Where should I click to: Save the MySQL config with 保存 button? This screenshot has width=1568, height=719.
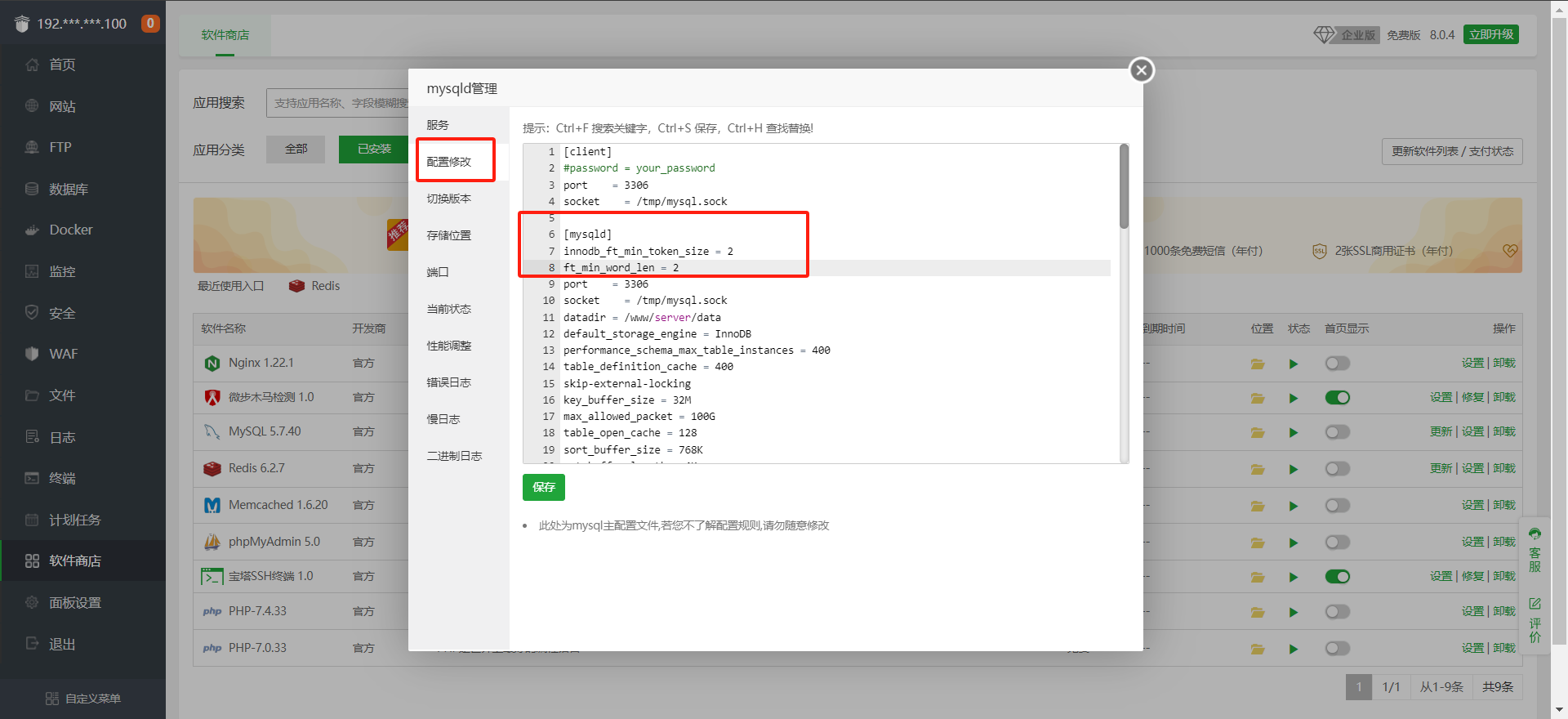coord(544,487)
